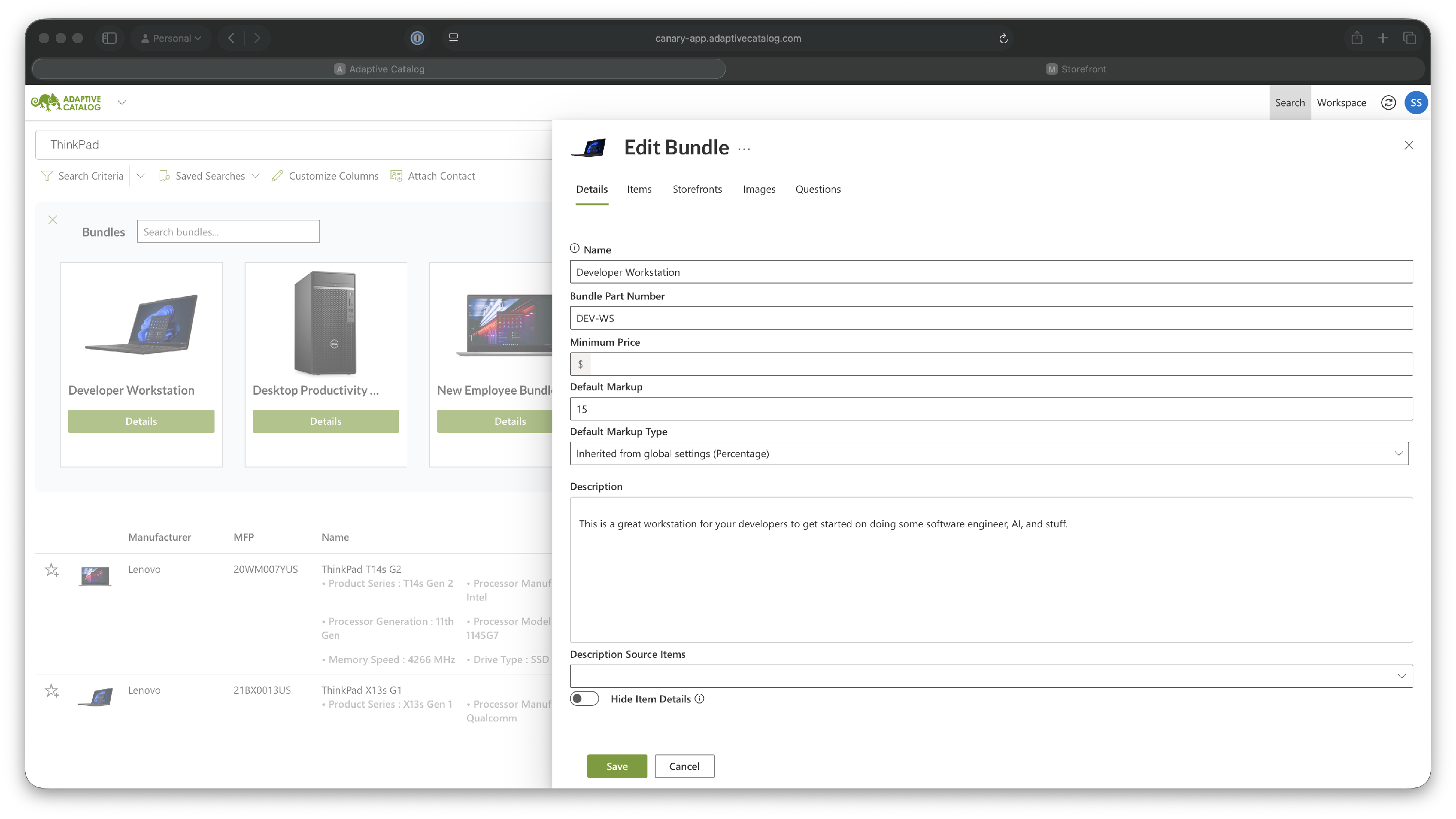1456x819 pixels.
Task: Close the Bundles panel with the green X
Action: pyautogui.click(x=52, y=220)
